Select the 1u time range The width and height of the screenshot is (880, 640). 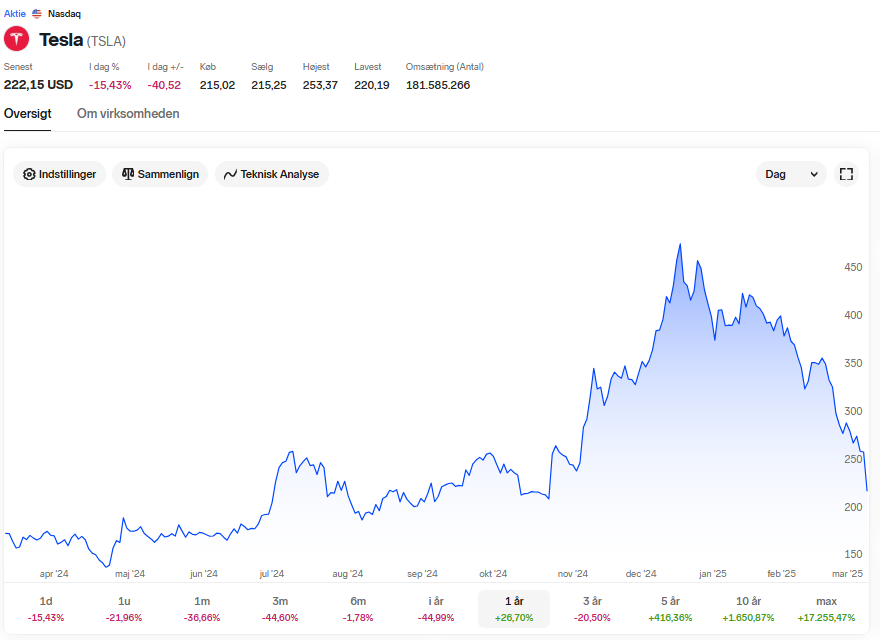tap(124, 609)
